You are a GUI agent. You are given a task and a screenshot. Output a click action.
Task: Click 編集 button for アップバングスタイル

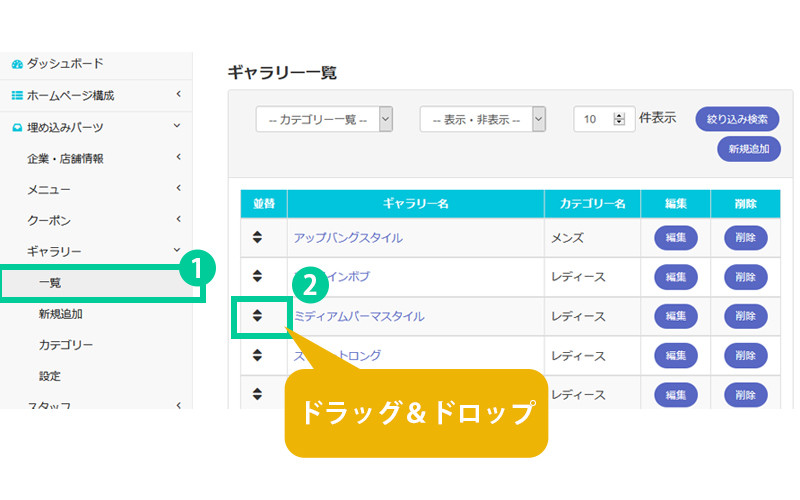(x=675, y=238)
